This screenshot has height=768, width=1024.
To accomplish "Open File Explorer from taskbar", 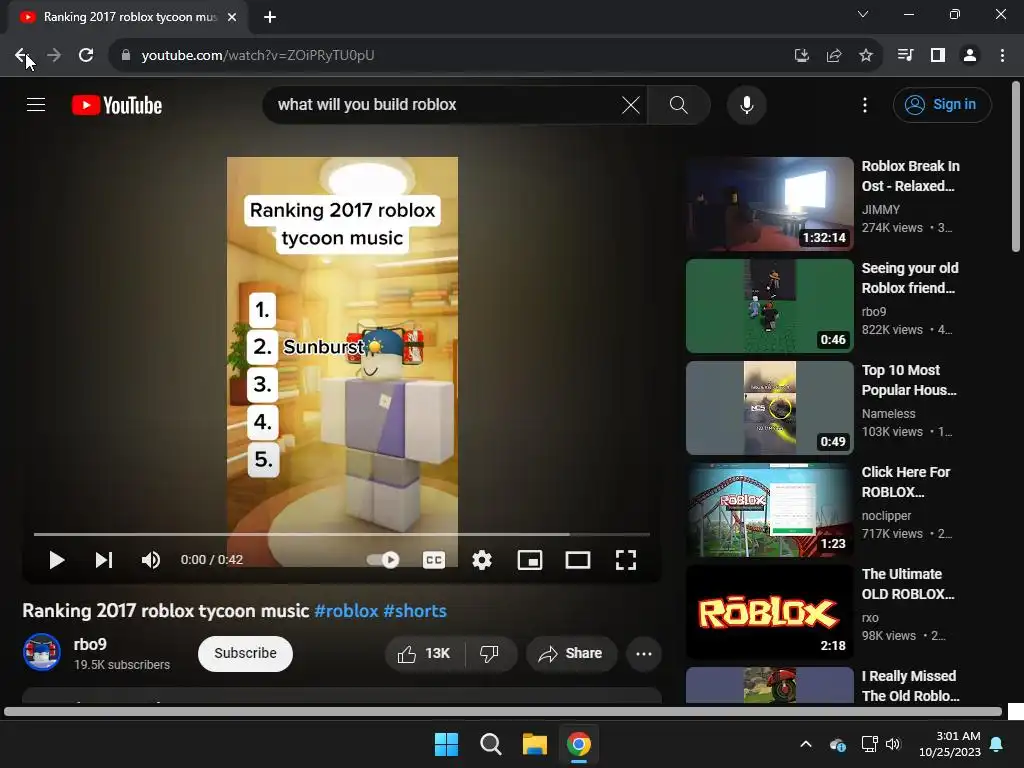I will pyautogui.click(x=534, y=744).
